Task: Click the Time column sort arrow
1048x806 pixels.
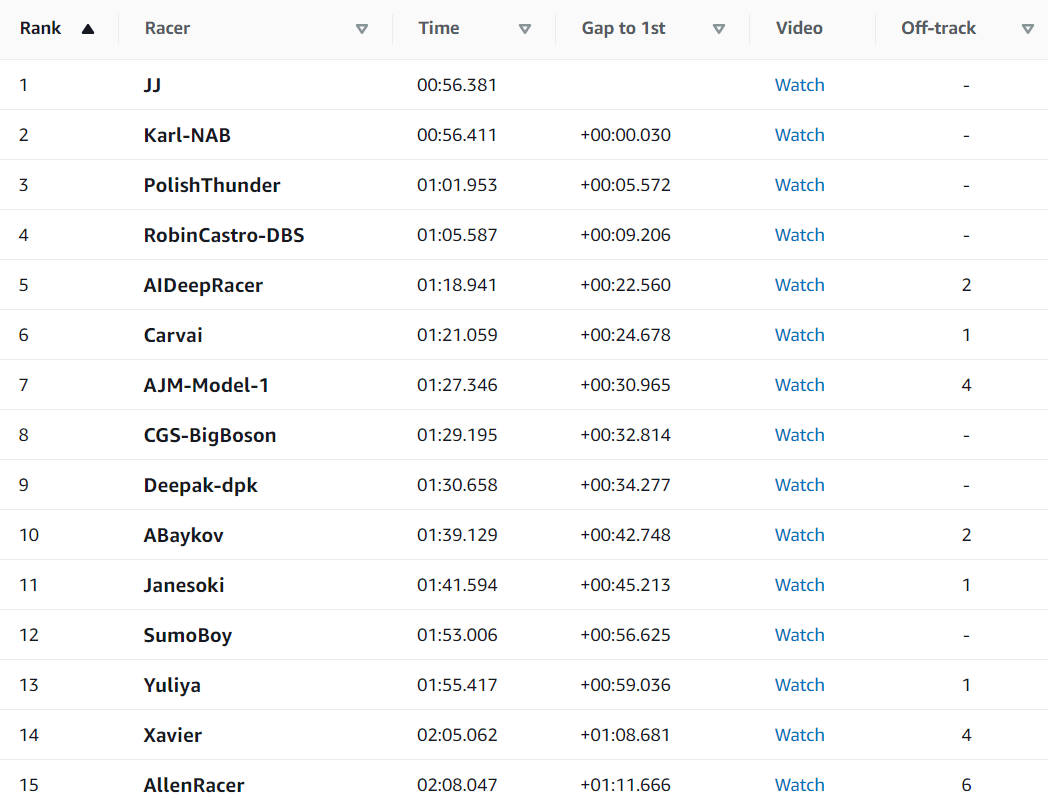Action: 525,29
